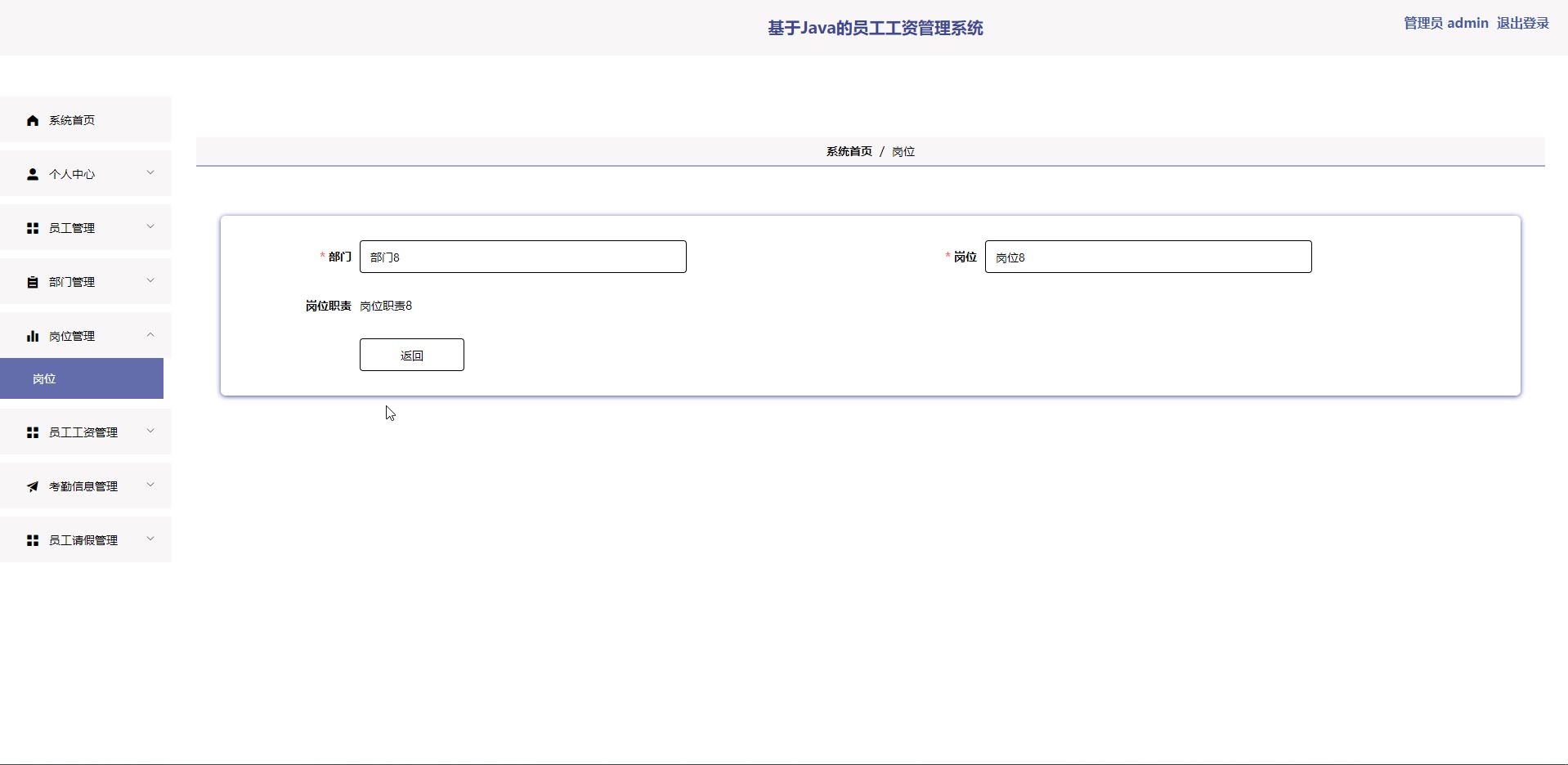1568x765 pixels.
Task: Expand the 部门管理 chevron
Action: tap(150, 280)
